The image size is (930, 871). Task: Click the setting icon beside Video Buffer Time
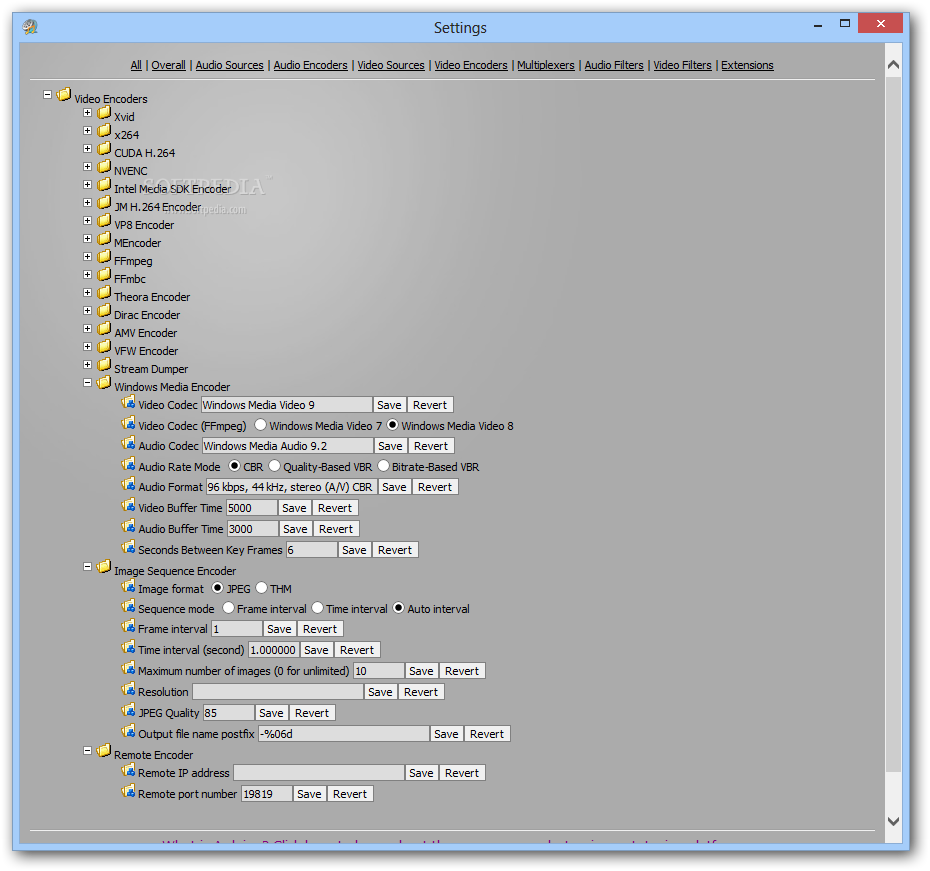click(x=128, y=506)
